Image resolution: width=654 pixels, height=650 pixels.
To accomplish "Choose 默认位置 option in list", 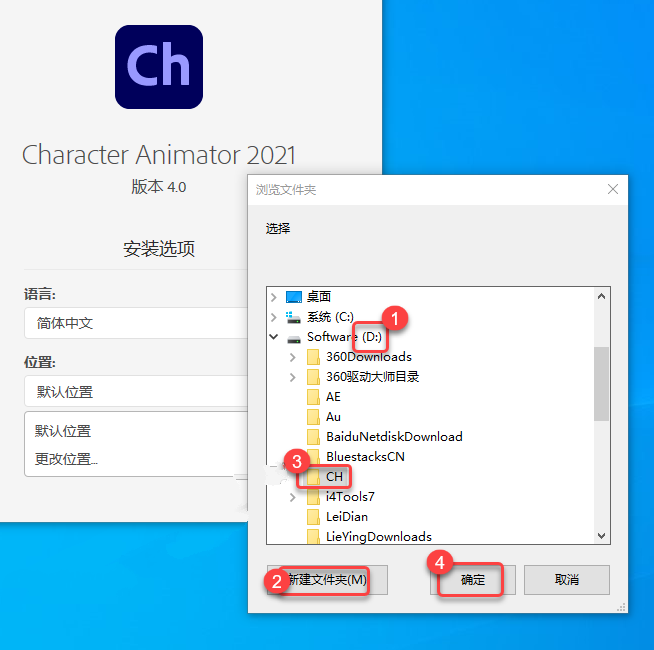I will tap(63, 431).
